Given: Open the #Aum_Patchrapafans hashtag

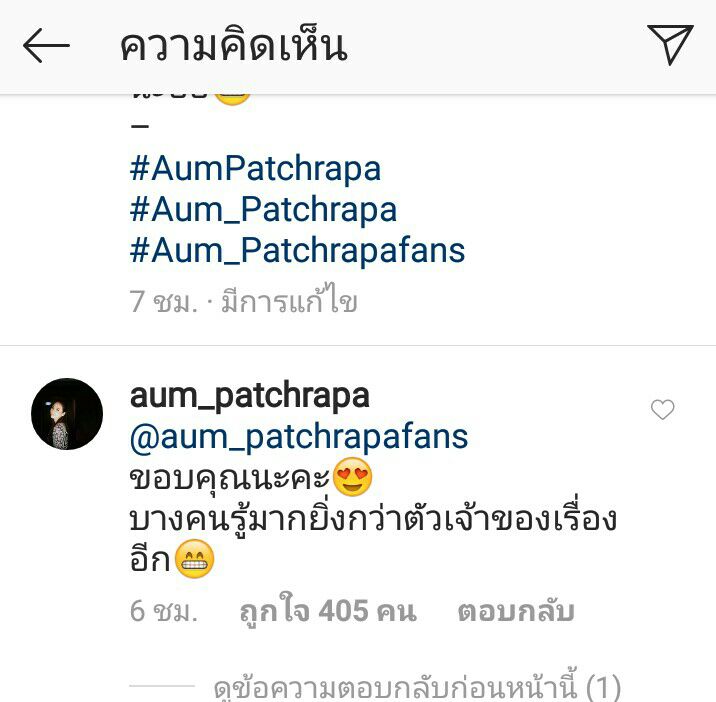Looking at the screenshot, I should (x=297, y=251).
